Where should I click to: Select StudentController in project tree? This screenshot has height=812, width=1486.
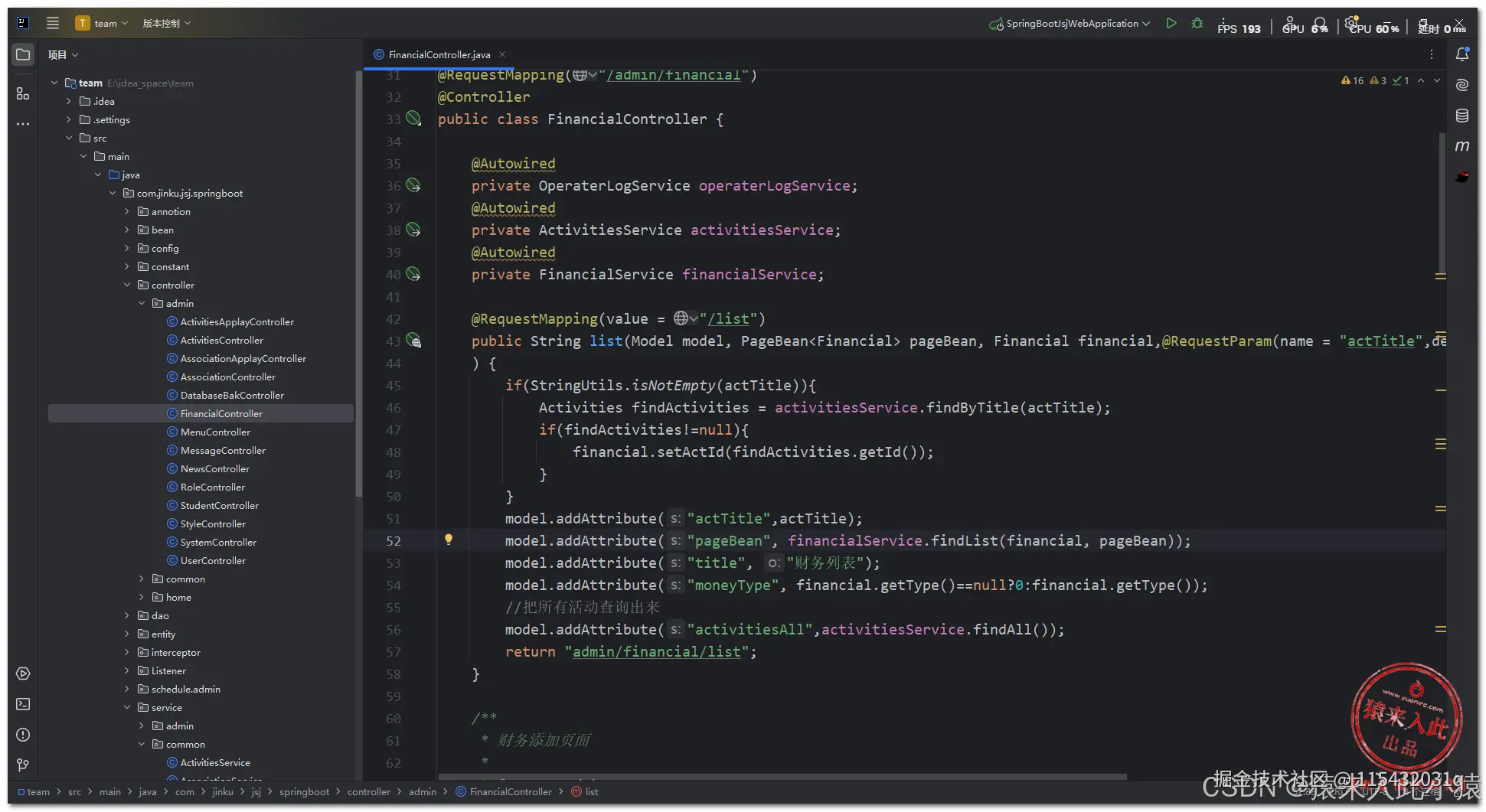tap(220, 505)
